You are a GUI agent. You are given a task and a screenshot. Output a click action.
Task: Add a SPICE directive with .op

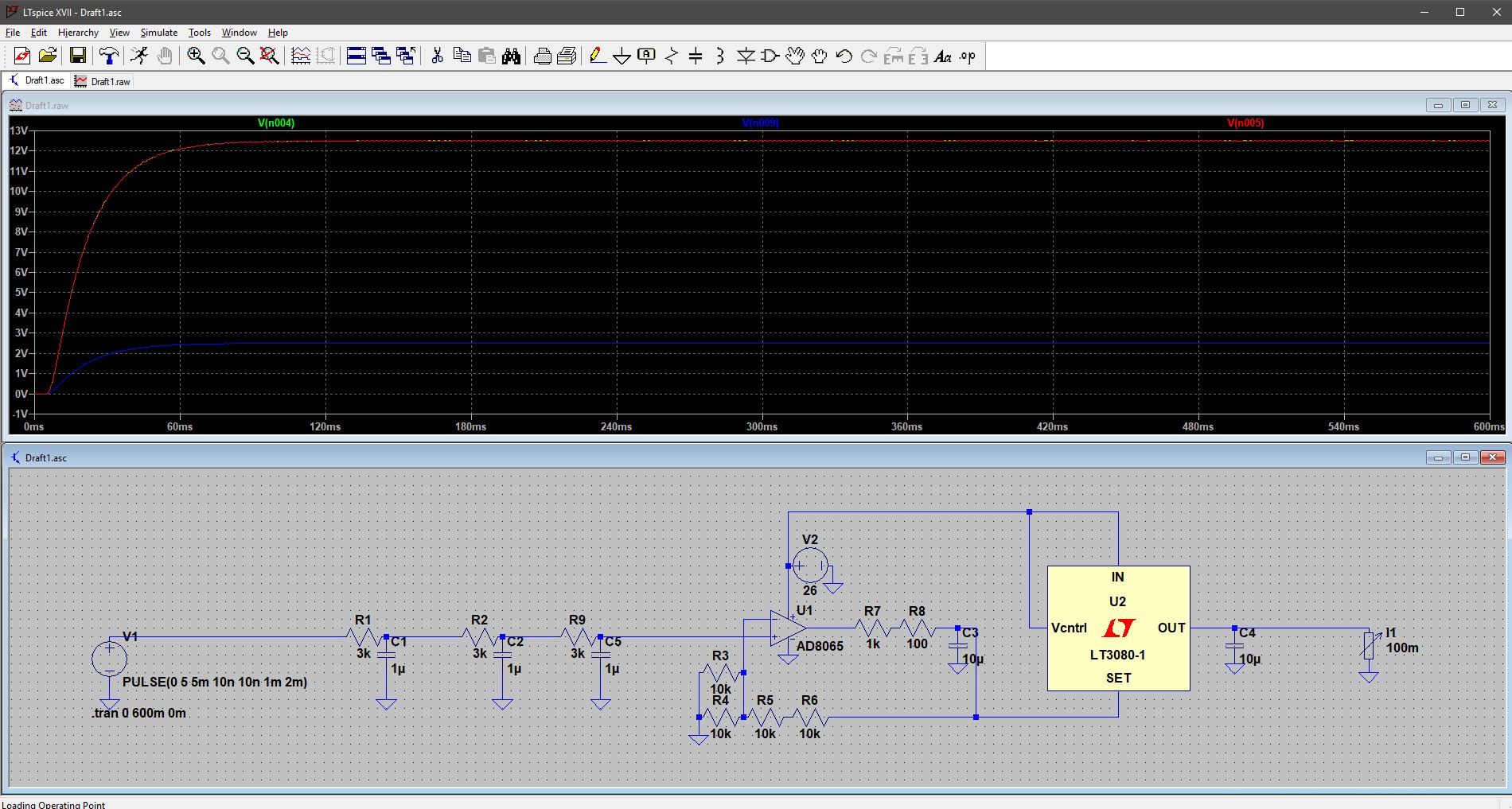tap(968, 56)
